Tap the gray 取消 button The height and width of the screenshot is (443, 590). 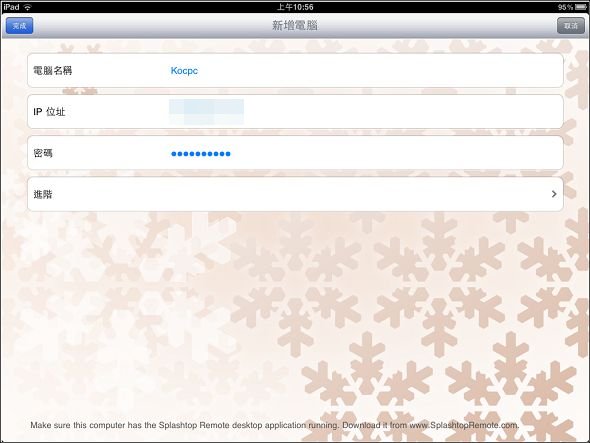point(570,26)
